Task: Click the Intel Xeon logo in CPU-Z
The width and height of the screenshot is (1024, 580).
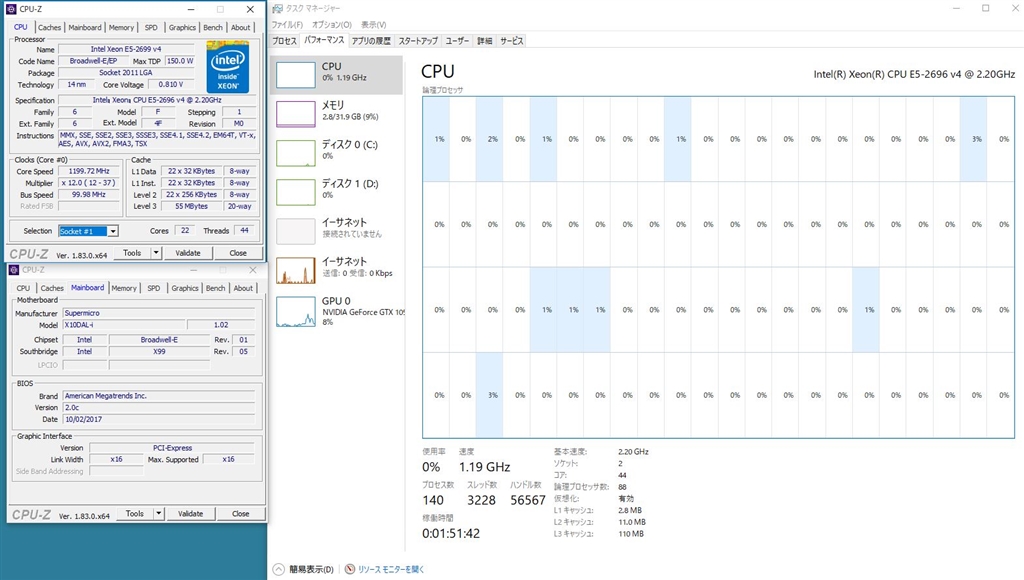Action: (x=227, y=67)
